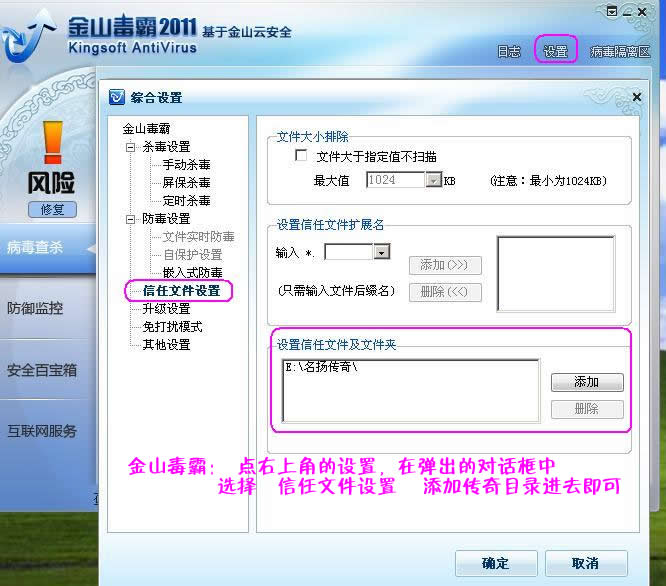Collapse the 杀毒设置 tree node
The image size is (666, 586).
pyautogui.click(x=130, y=147)
